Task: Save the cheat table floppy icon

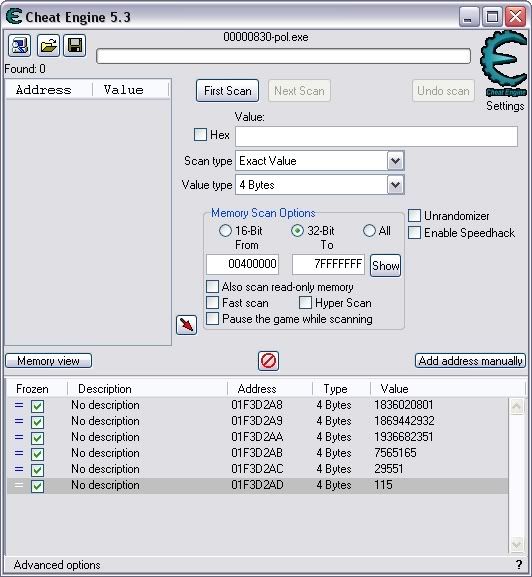Action: point(75,46)
